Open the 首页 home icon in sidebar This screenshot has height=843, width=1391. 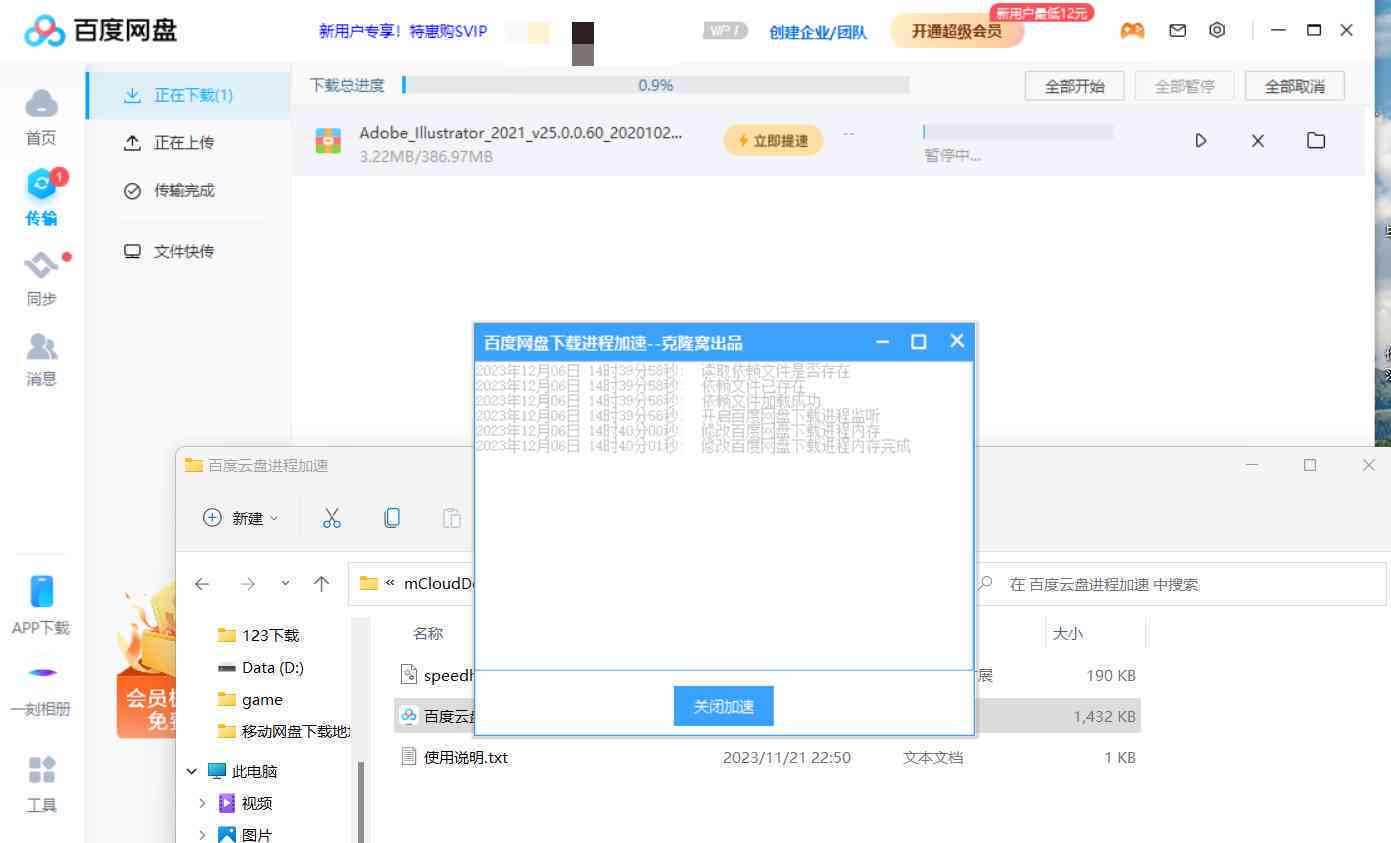pyautogui.click(x=41, y=117)
